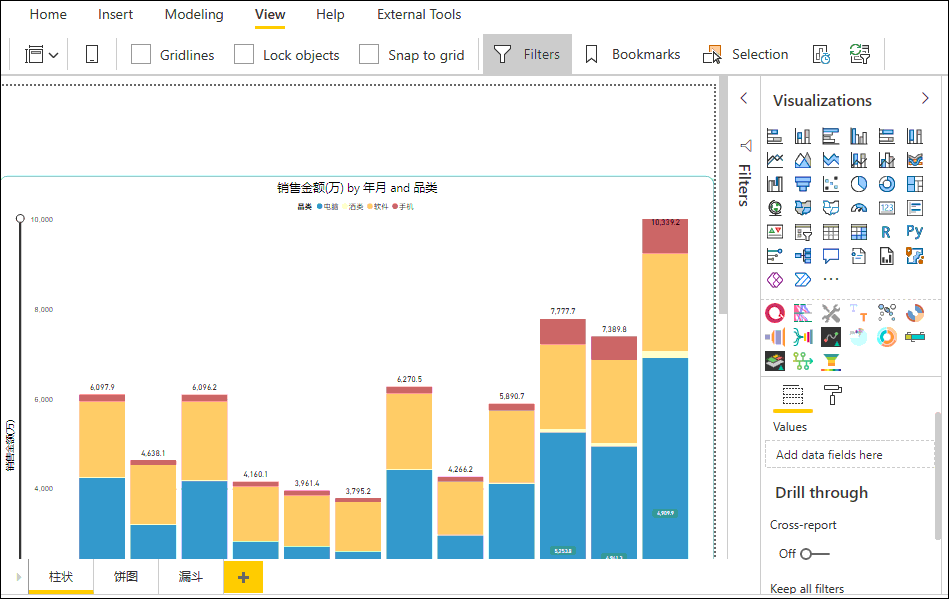The image size is (949, 599).
Task: Tick the Snap to grid checkbox
Action: (x=369, y=54)
